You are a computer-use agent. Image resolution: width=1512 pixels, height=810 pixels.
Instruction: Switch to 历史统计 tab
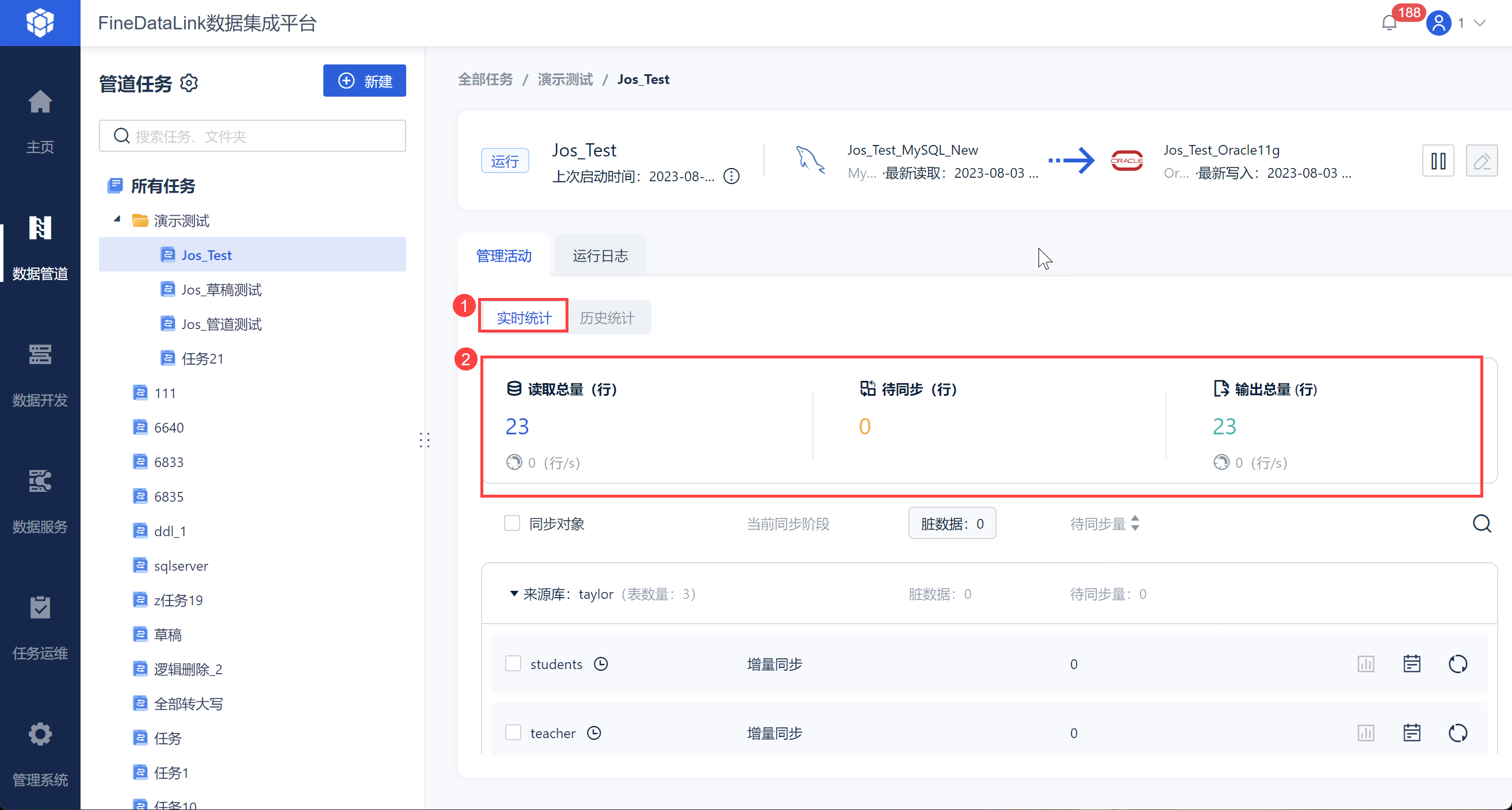(607, 318)
